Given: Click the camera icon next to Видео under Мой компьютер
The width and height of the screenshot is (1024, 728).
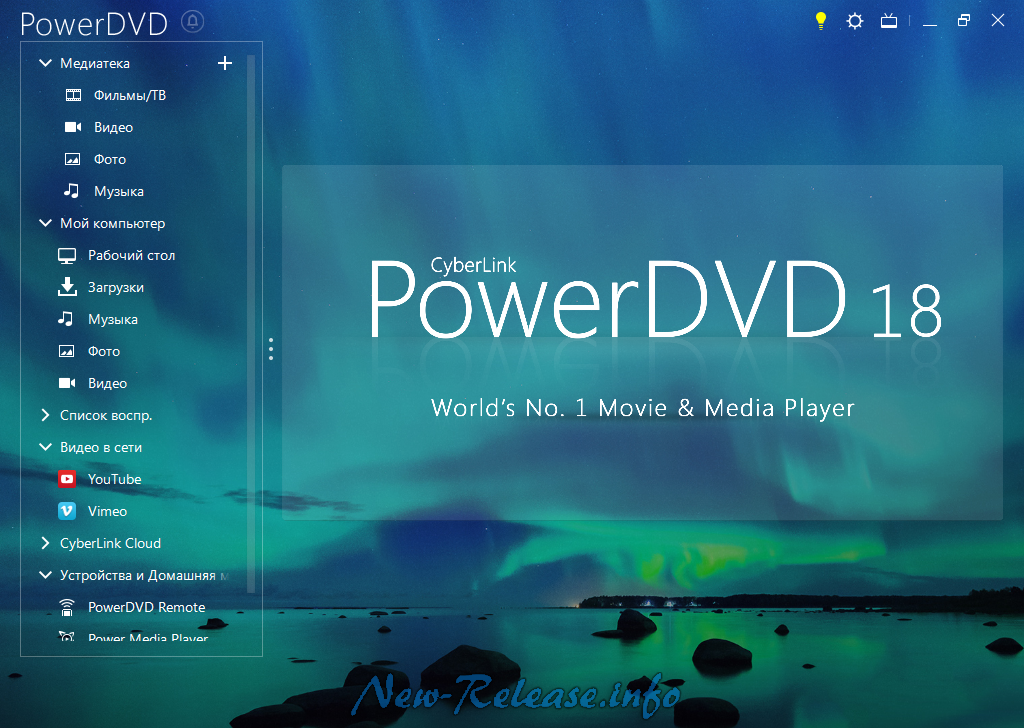Looking at the screenshot, I should pyautogui.click(x=67, y=383).
